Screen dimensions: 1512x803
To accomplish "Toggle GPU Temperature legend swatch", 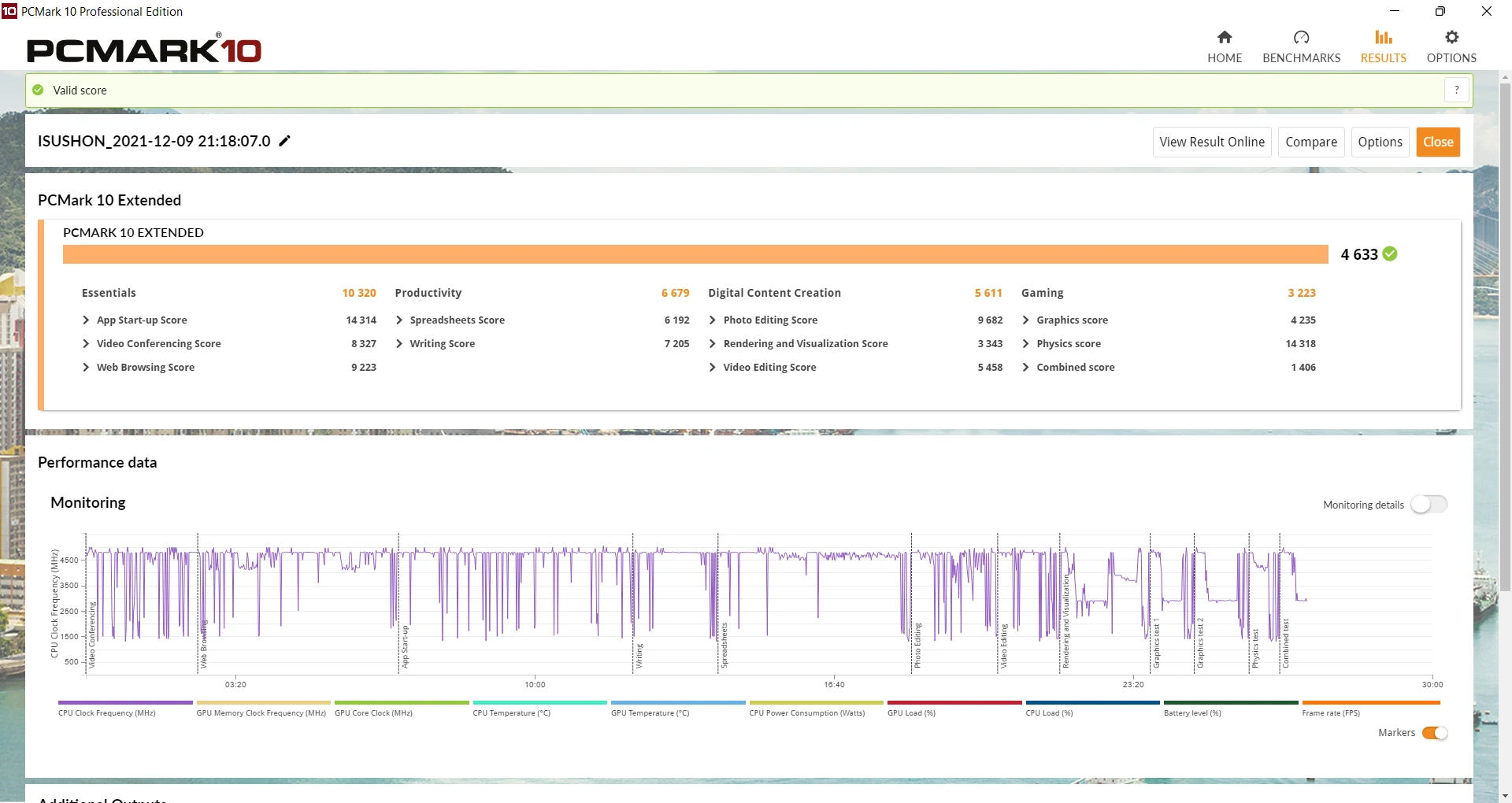I will tap(678, 702).
